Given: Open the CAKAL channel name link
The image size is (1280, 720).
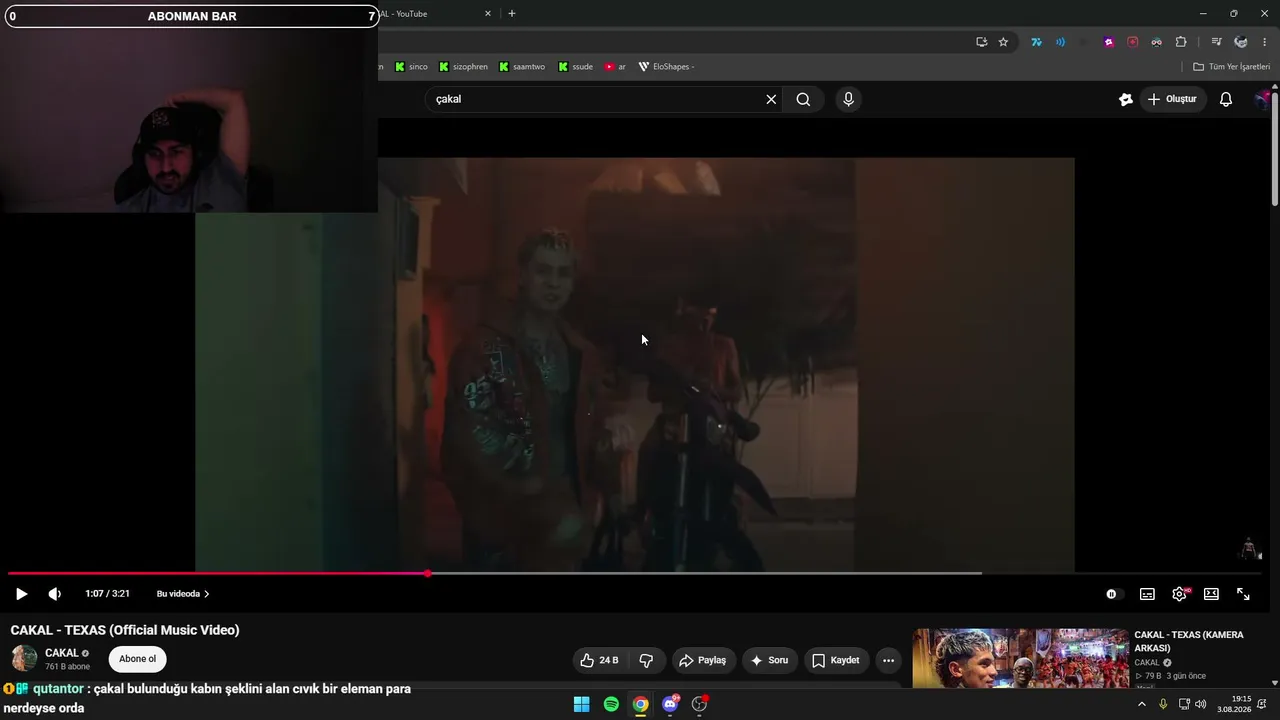Looking at the screenshot, I should tap(61, 653).
